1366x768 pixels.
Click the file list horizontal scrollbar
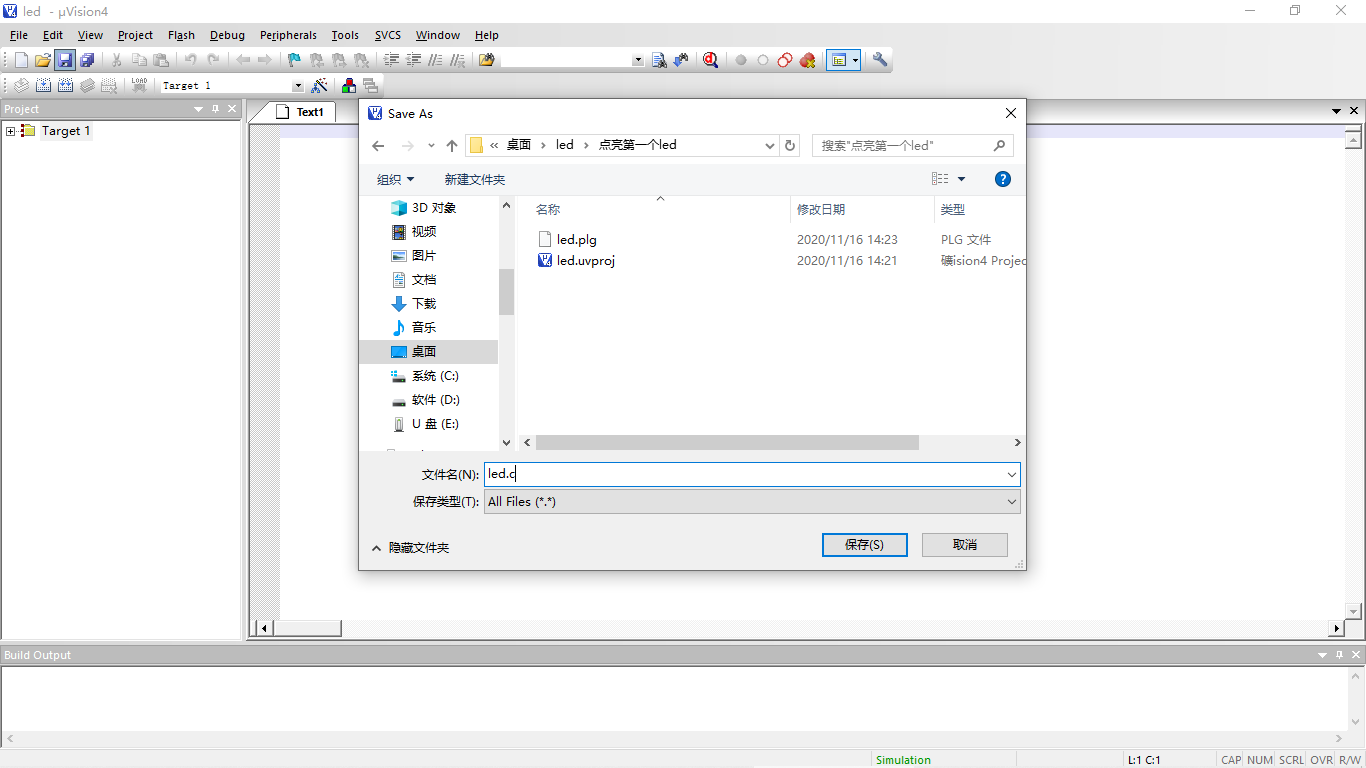(727, 442)
